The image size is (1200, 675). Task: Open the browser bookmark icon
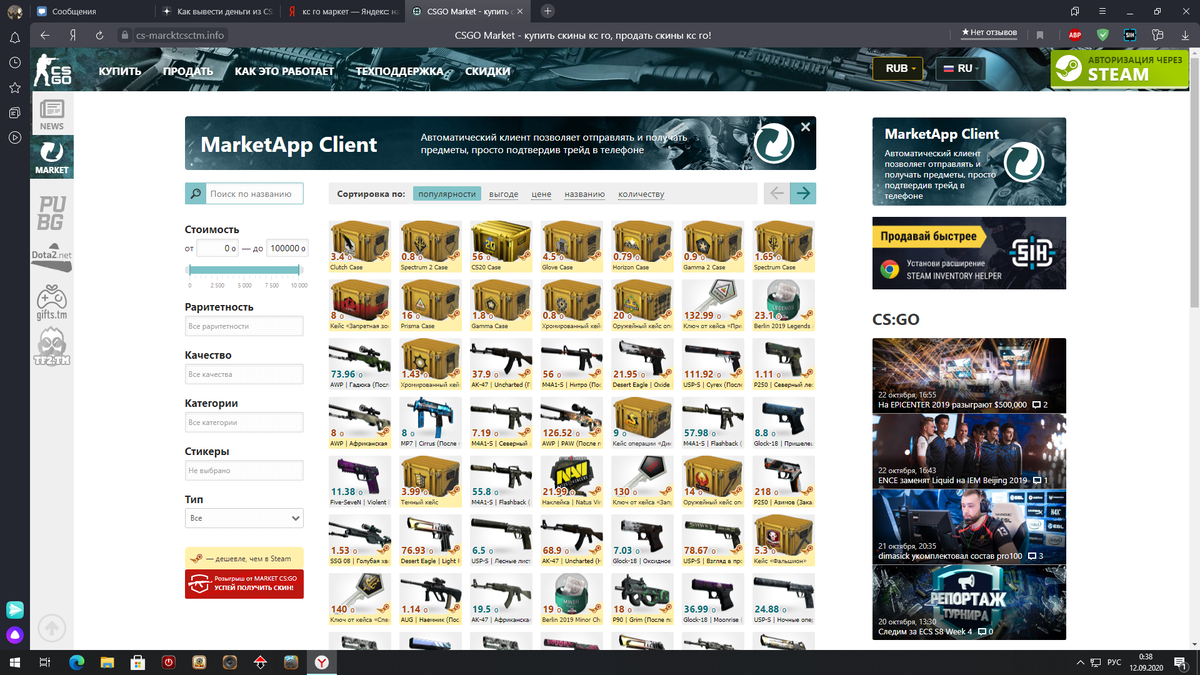coord(1040,35)
